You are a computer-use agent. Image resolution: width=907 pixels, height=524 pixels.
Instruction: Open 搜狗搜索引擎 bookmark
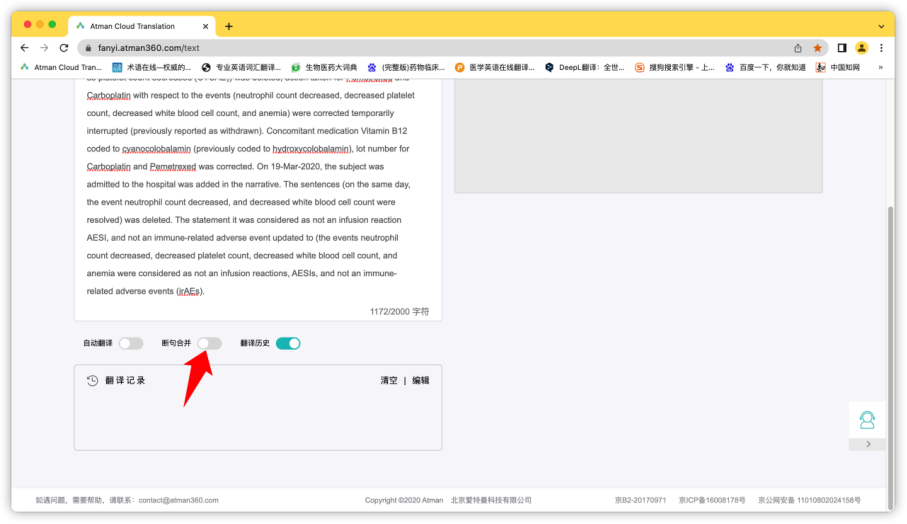tap(674, 68)
